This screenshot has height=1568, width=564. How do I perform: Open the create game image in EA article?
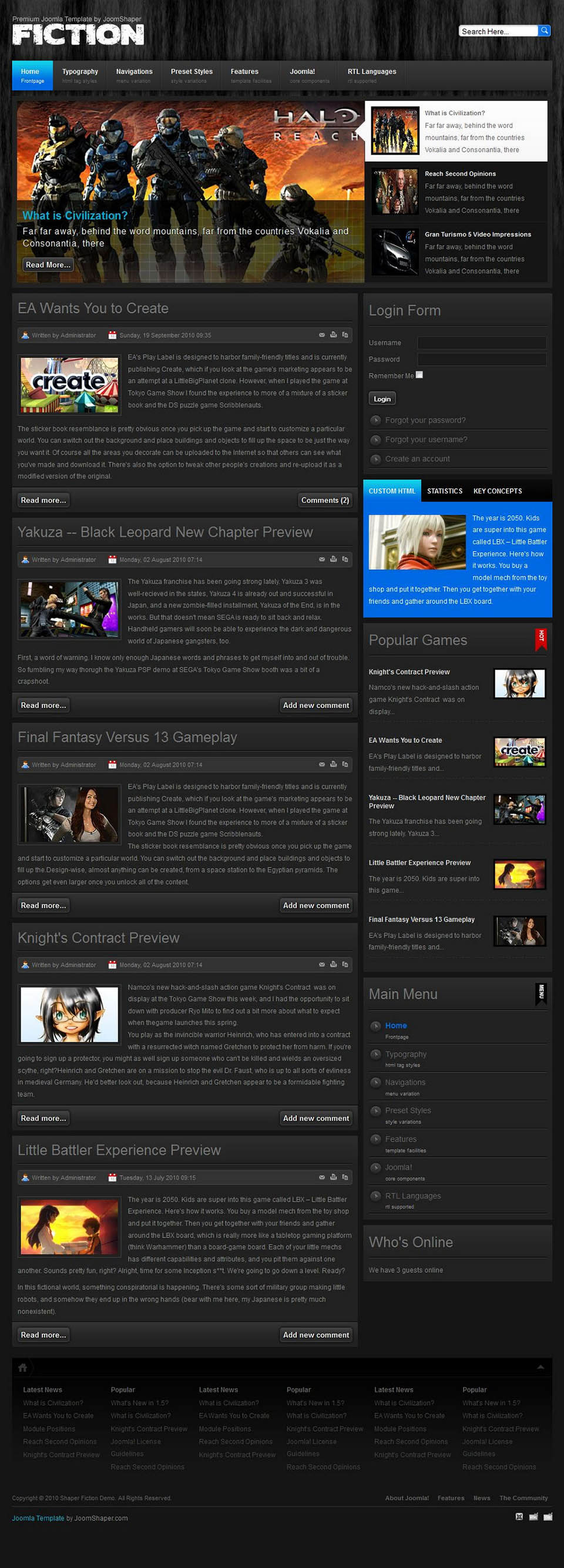coord(69,385)
